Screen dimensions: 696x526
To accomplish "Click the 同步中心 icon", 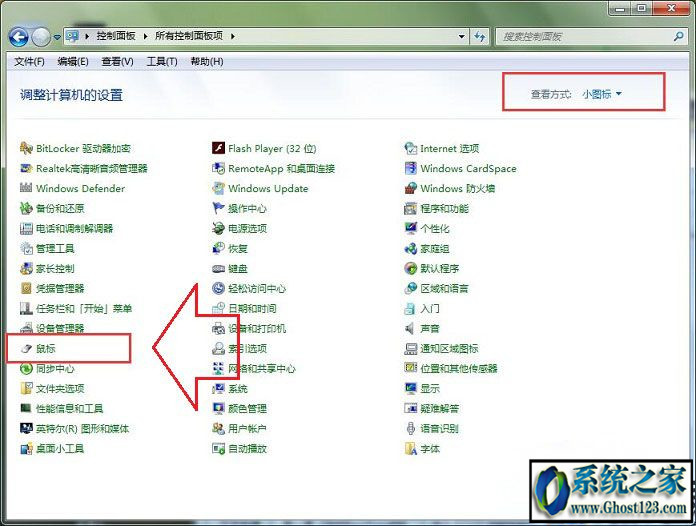I will [26, 368].
